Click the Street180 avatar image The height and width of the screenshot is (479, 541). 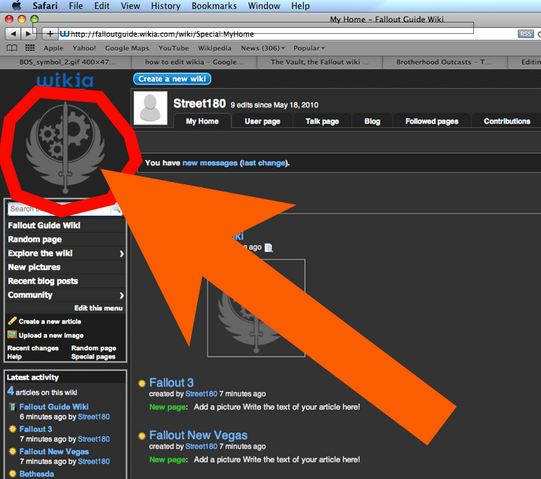point(150,108)
